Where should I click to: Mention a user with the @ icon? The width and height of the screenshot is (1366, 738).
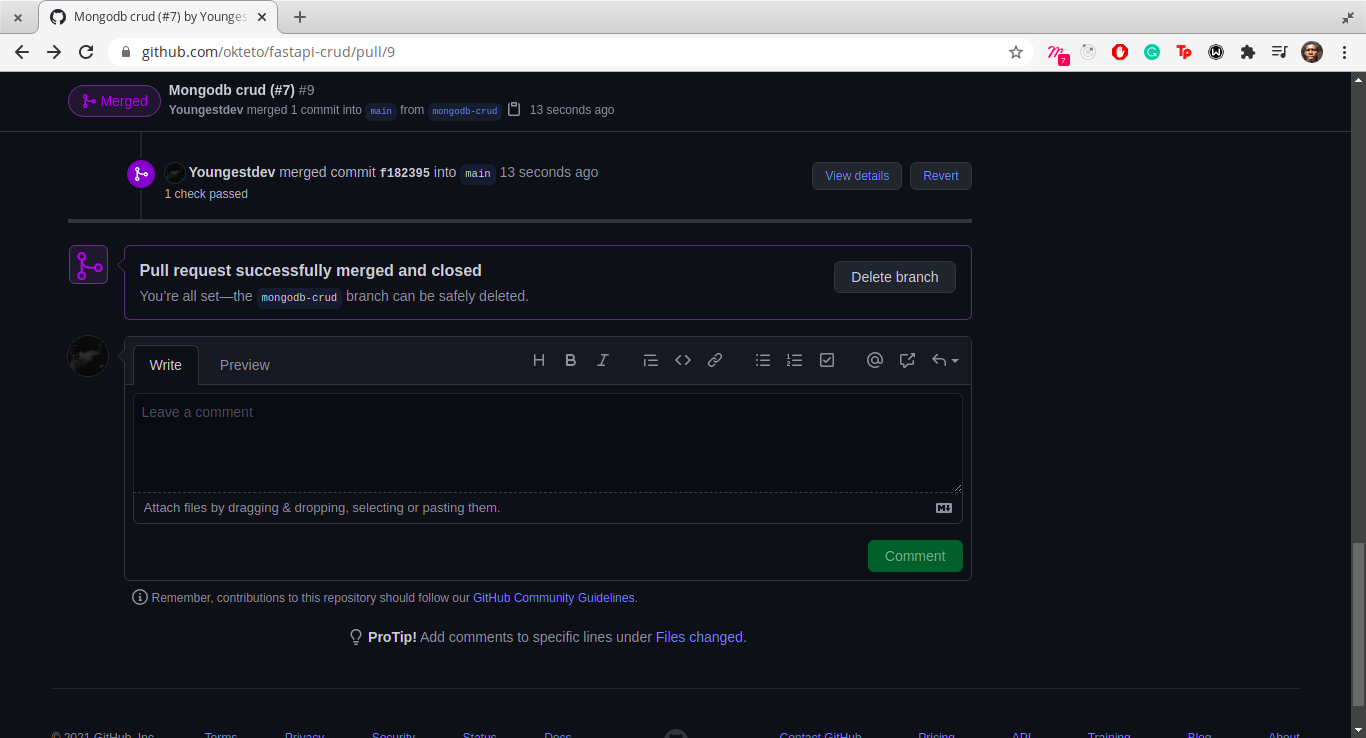tap(875, 360)
